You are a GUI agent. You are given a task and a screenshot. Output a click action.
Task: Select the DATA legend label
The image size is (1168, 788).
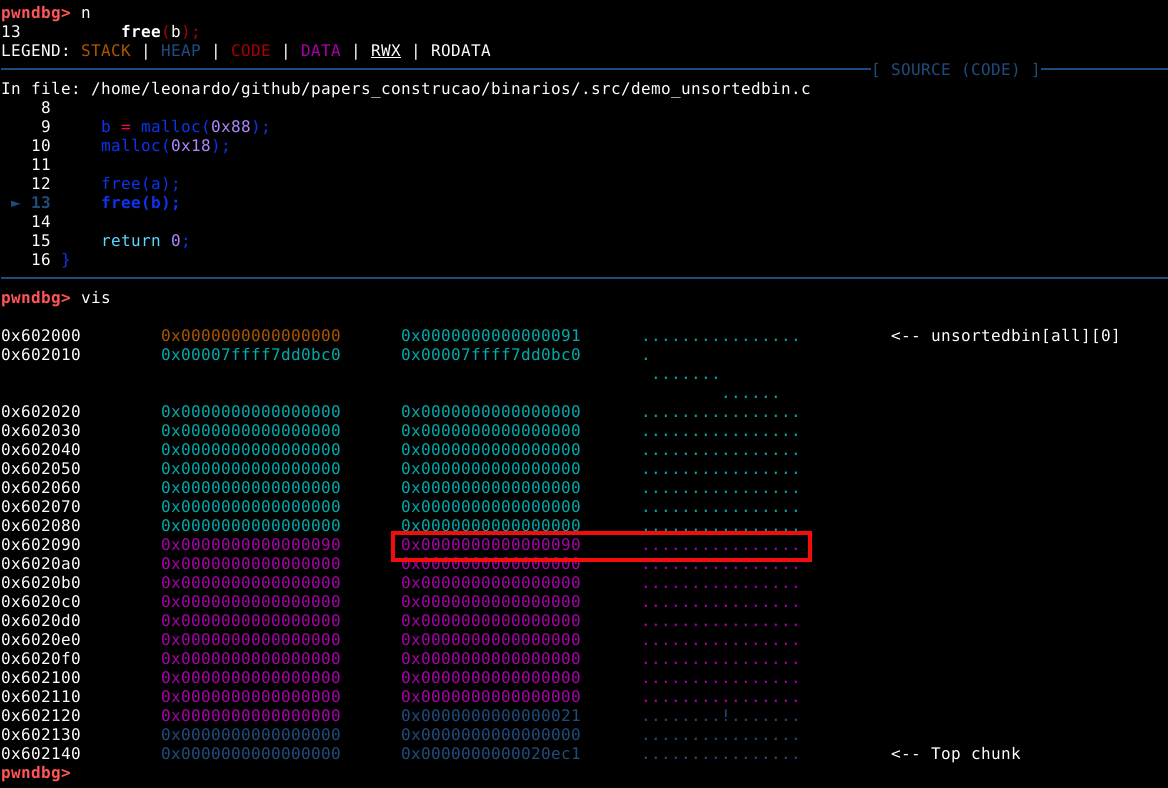[x=320, y=51]
